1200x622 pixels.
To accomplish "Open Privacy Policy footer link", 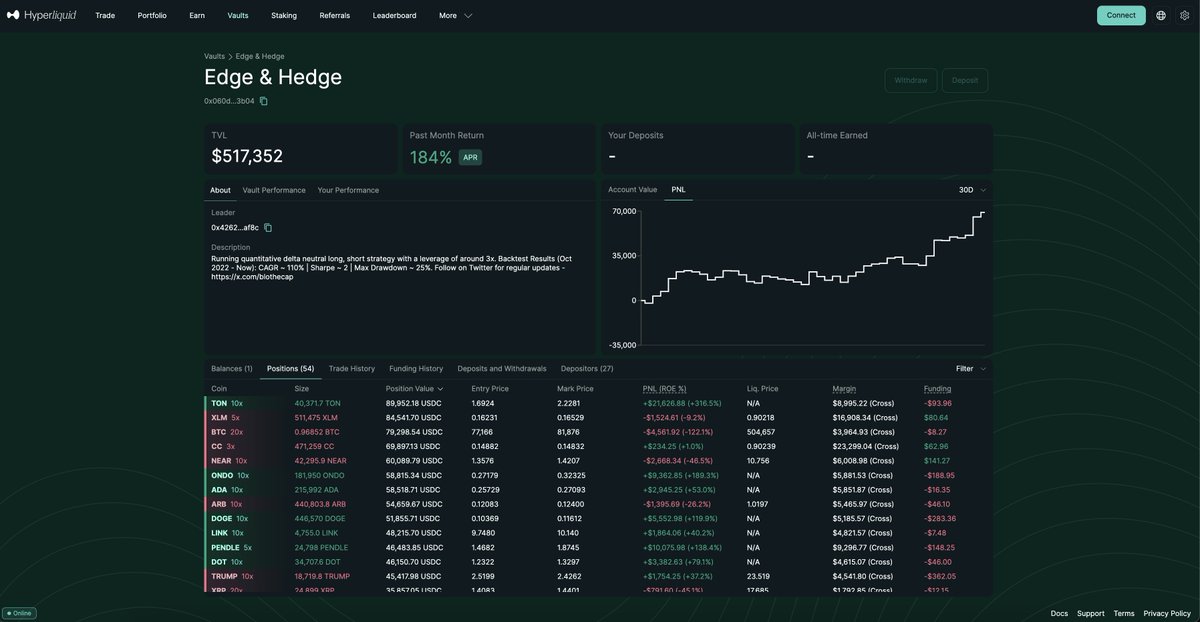I will click(x=1167, y=613).
